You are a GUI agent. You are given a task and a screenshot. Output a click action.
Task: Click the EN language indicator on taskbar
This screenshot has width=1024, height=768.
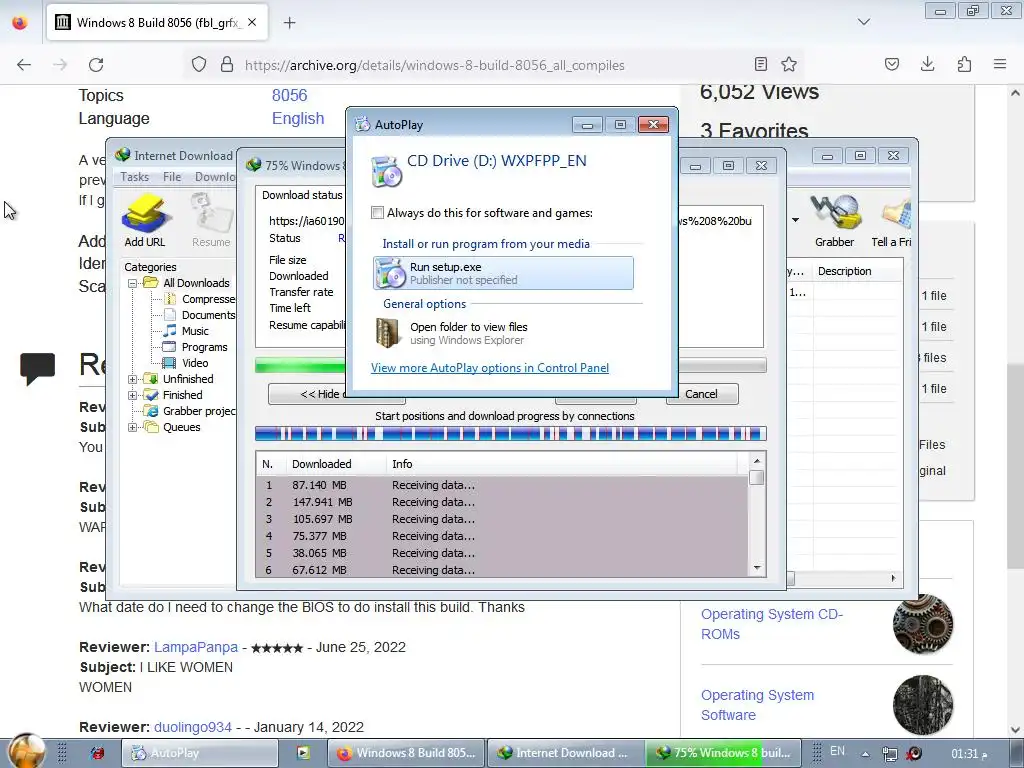(x=837, y=751)
